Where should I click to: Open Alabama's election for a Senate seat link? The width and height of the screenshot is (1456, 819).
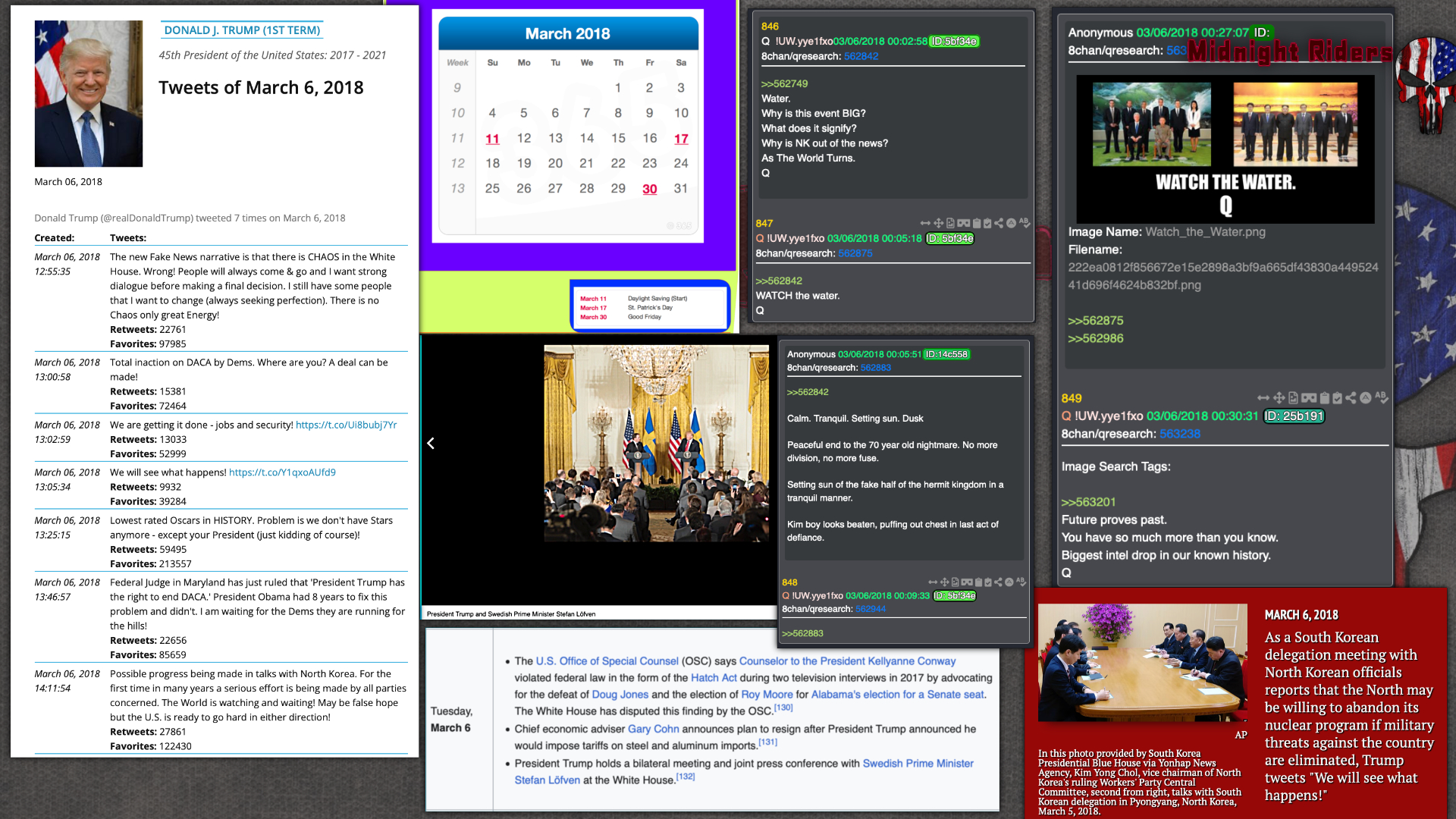pyautogui.click(x=898, y=695)
